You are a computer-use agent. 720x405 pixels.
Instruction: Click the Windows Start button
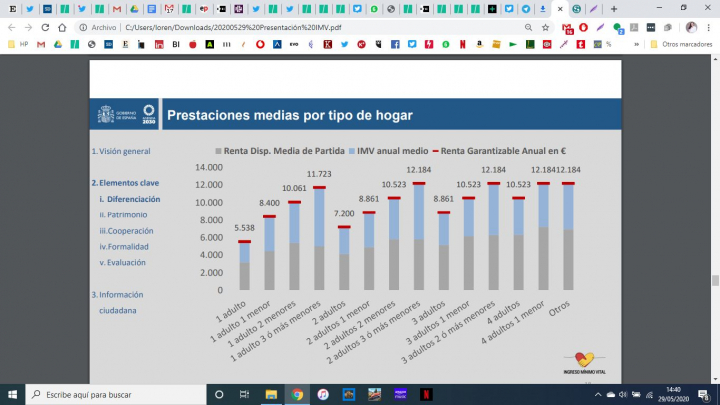[x=11, y=394]
